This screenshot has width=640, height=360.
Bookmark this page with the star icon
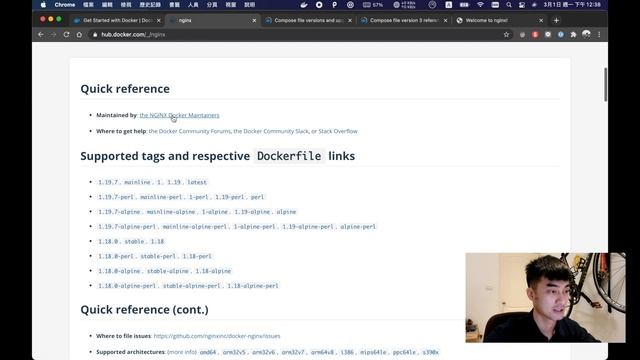[507, 35]
